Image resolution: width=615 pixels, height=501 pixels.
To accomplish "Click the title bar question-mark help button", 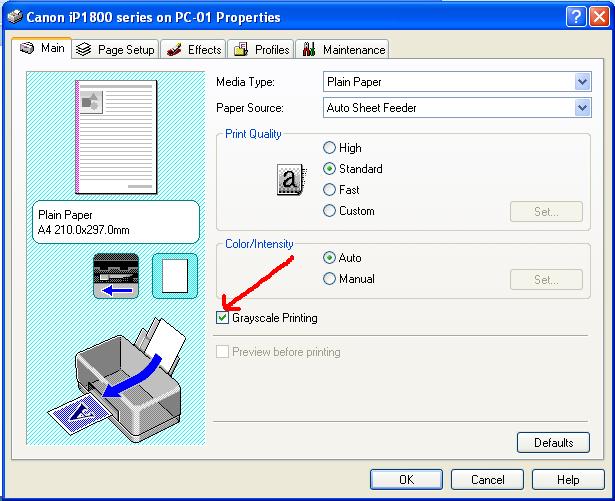I will 576,17.
